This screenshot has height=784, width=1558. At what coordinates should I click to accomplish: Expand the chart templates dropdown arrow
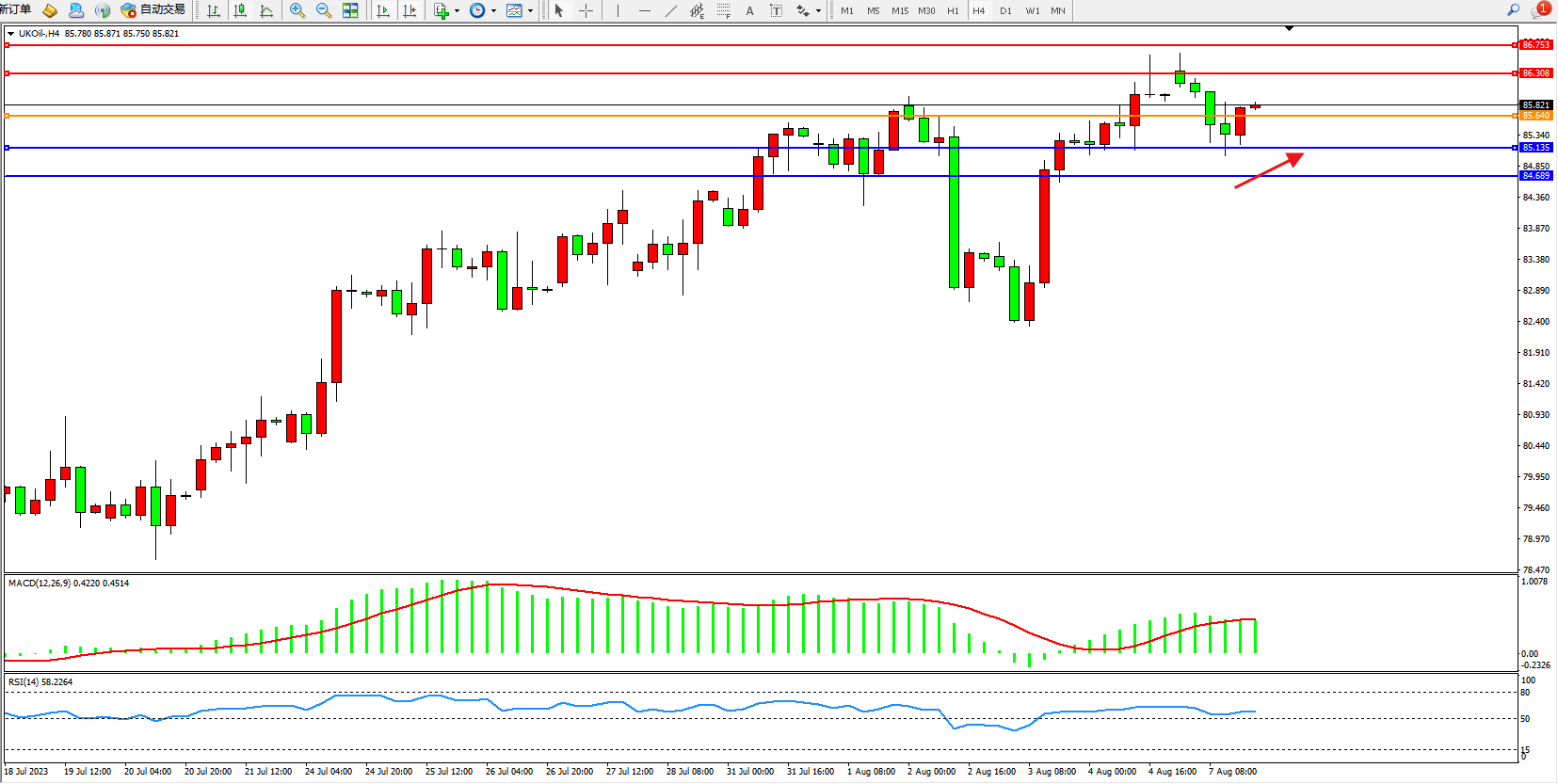pyautogui.click(x=531, y=11)
